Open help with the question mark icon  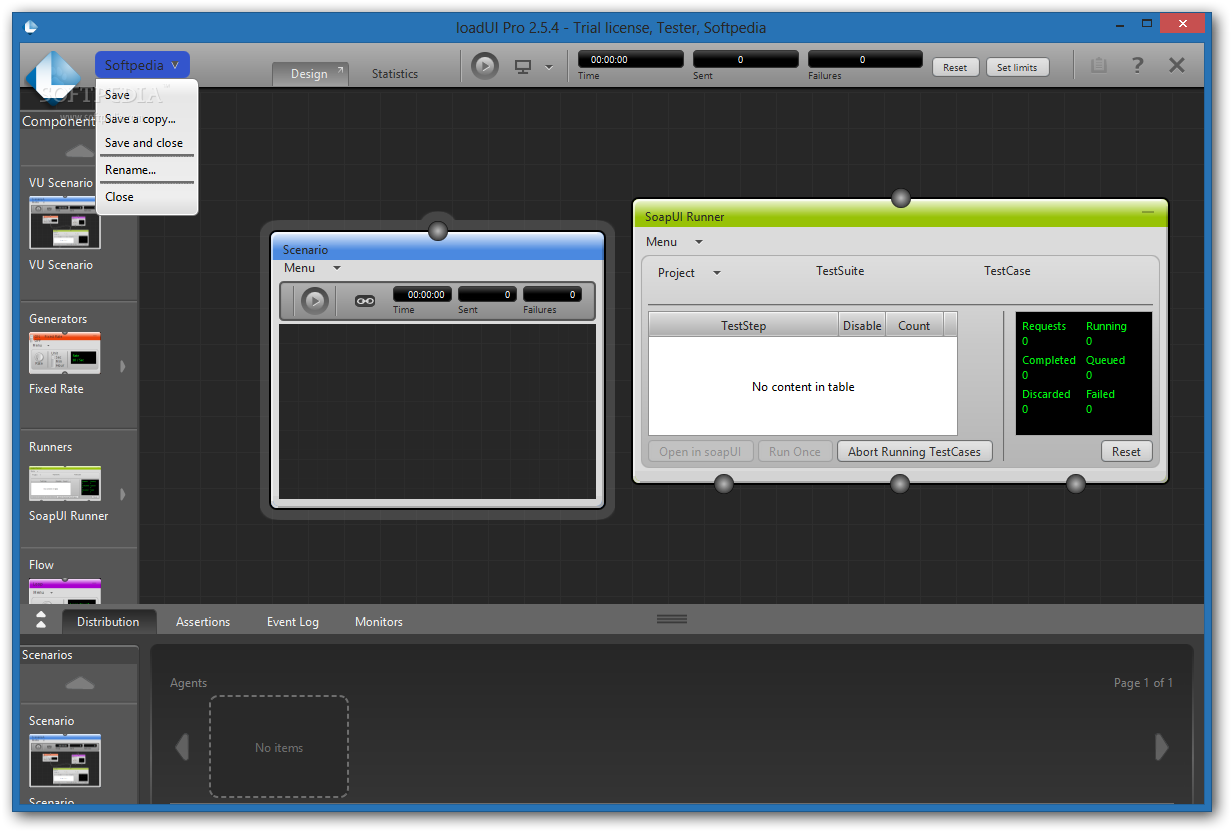[x=1137, y=65]
